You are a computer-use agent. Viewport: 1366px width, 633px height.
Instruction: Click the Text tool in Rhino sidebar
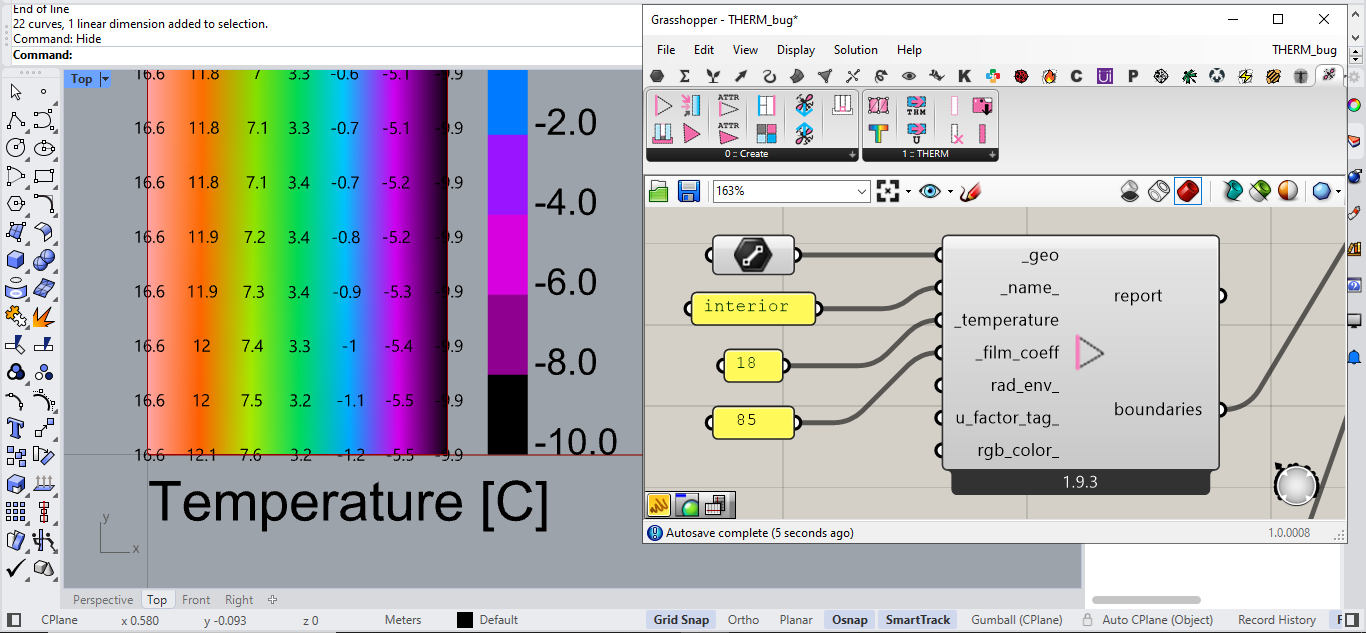(x=16, y=429)
